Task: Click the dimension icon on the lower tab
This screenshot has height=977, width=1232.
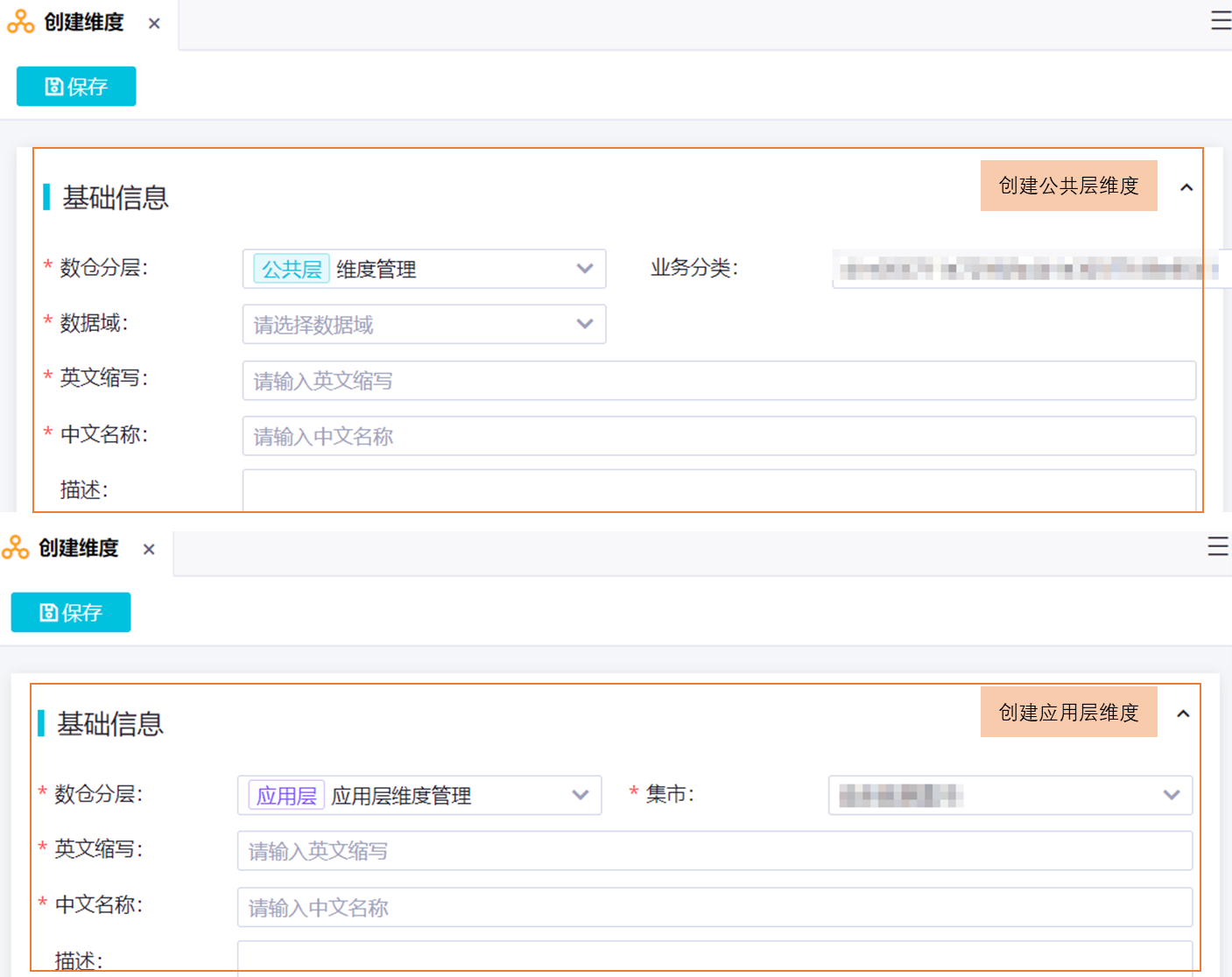Action: pos(16,548)
